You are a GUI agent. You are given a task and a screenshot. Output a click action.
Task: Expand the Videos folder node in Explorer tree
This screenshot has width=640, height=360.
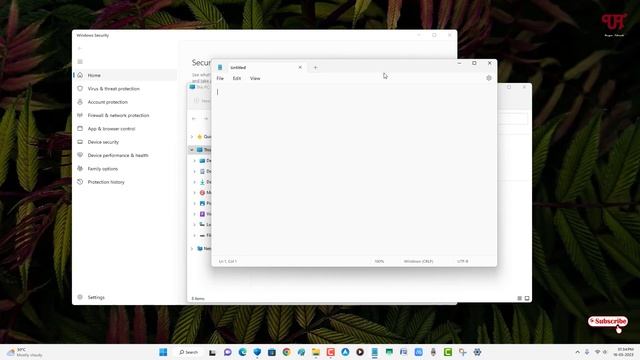195,214
